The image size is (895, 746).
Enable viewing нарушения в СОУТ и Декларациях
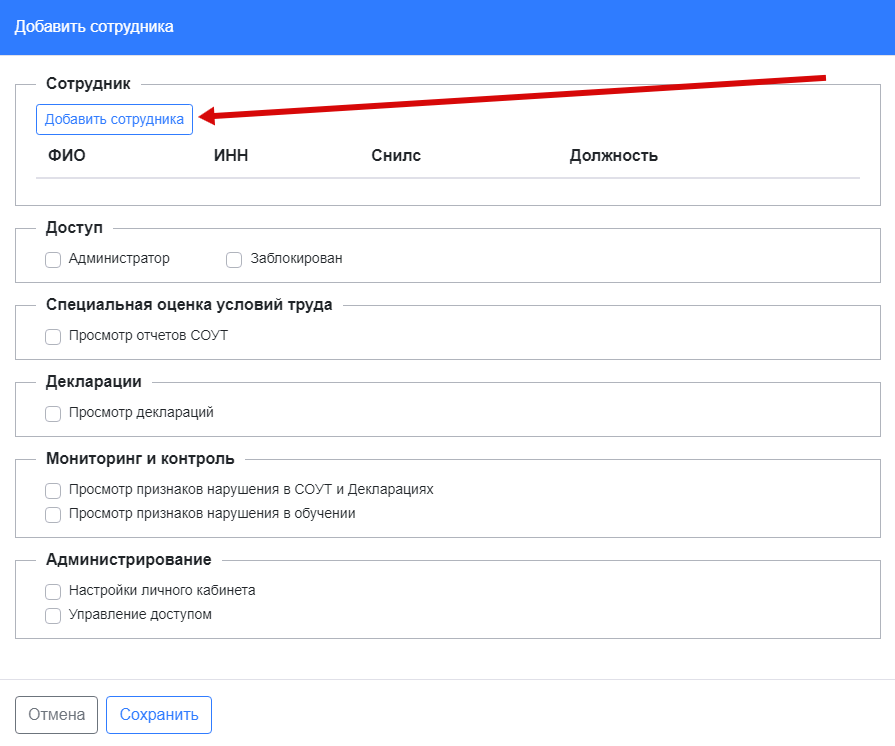tap(53, 490)
